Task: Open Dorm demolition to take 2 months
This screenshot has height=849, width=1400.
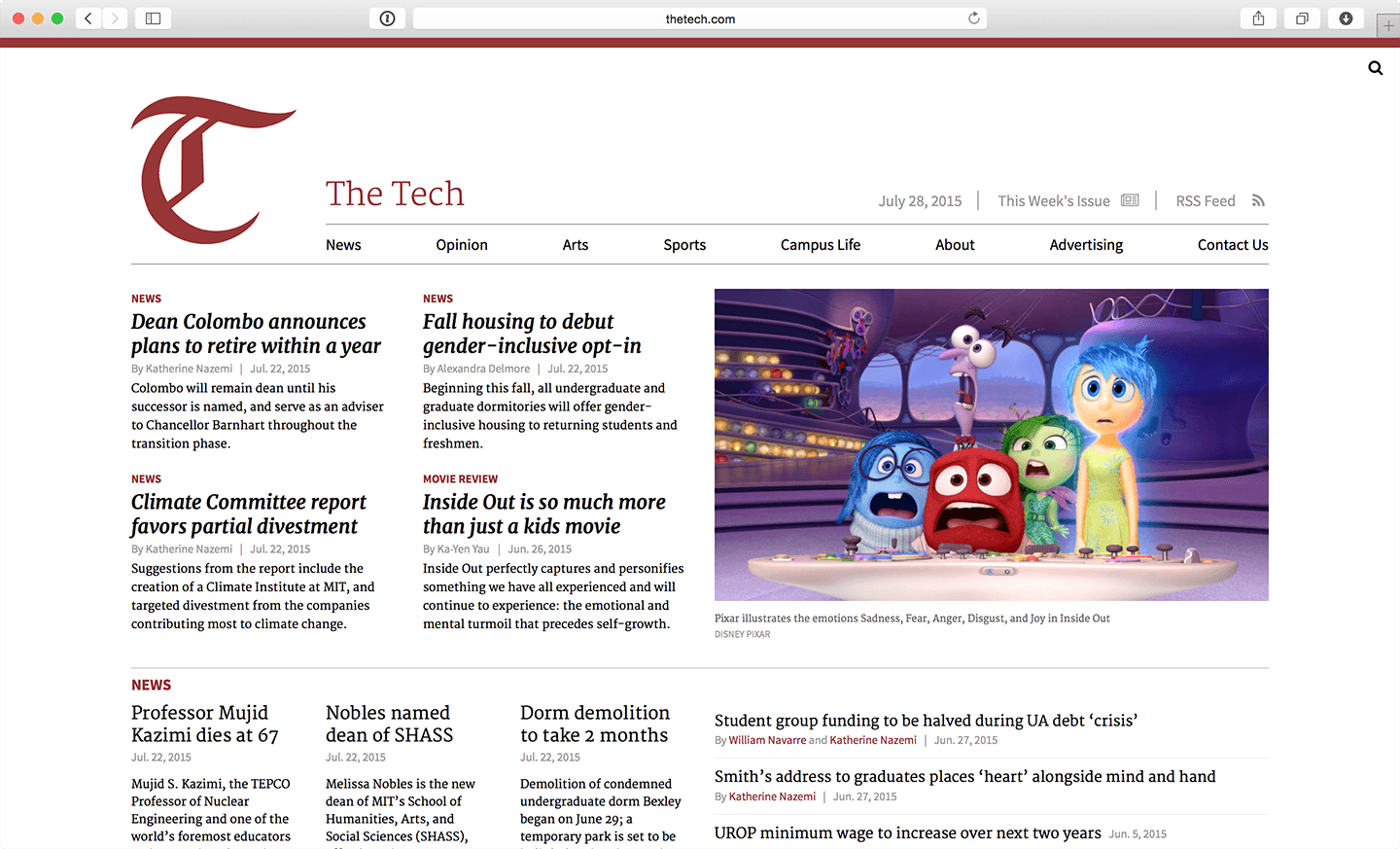Action: click(595, 724)
